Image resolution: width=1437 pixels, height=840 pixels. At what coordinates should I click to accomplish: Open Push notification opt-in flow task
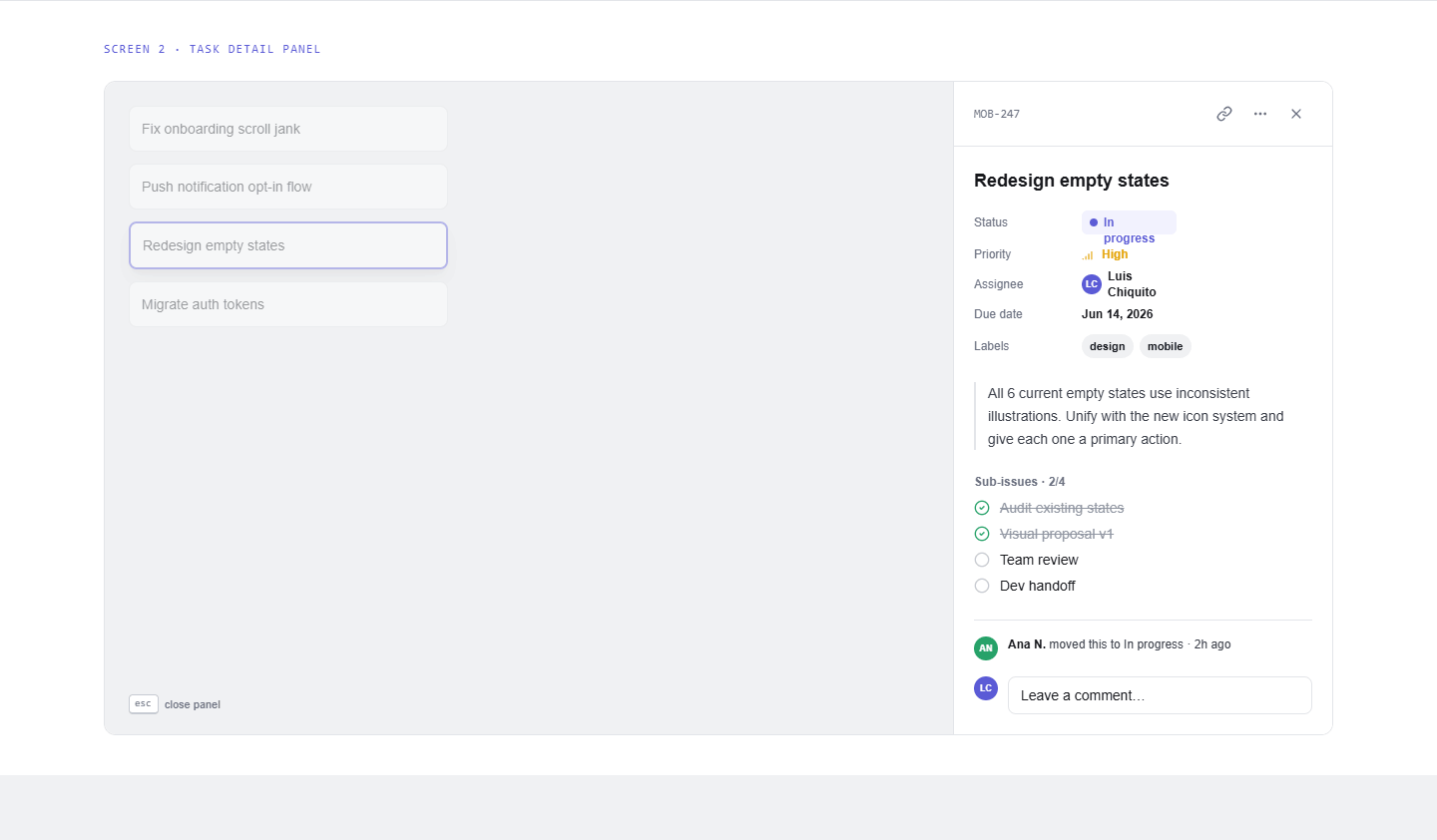[x=288, y=187]
